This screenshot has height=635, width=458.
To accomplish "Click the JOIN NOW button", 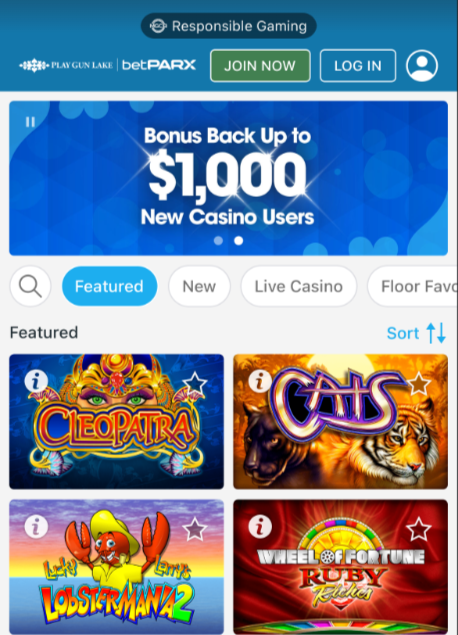I will pos(260,66).
